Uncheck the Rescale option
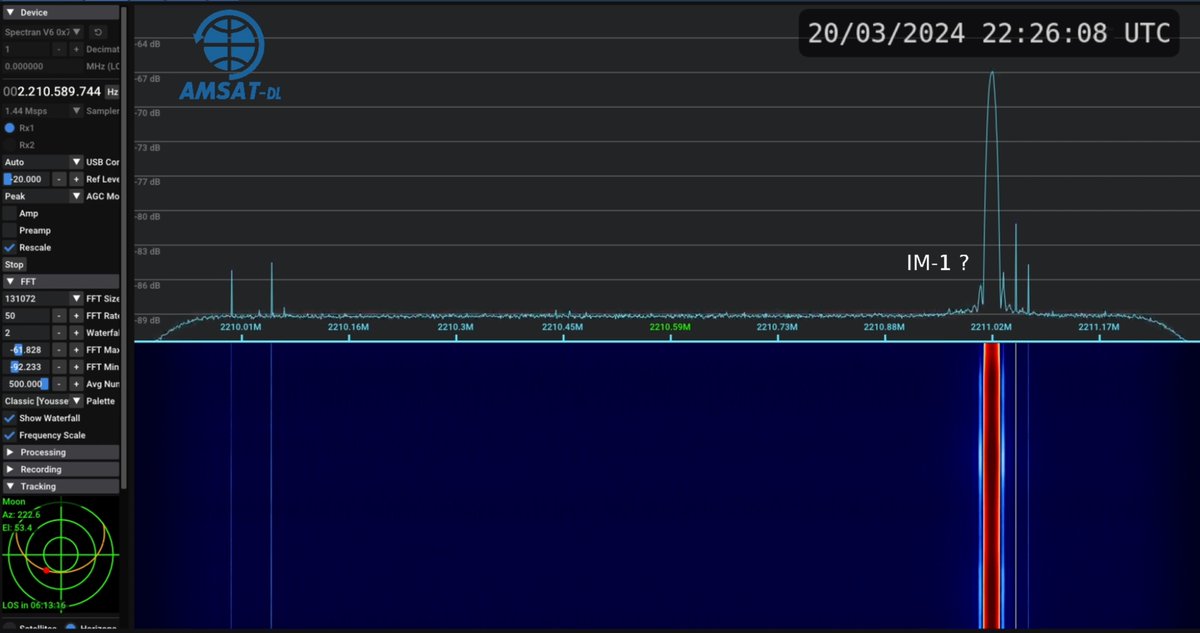The width and height of the screenshot is (1200, 633). (x=10, y=247)
